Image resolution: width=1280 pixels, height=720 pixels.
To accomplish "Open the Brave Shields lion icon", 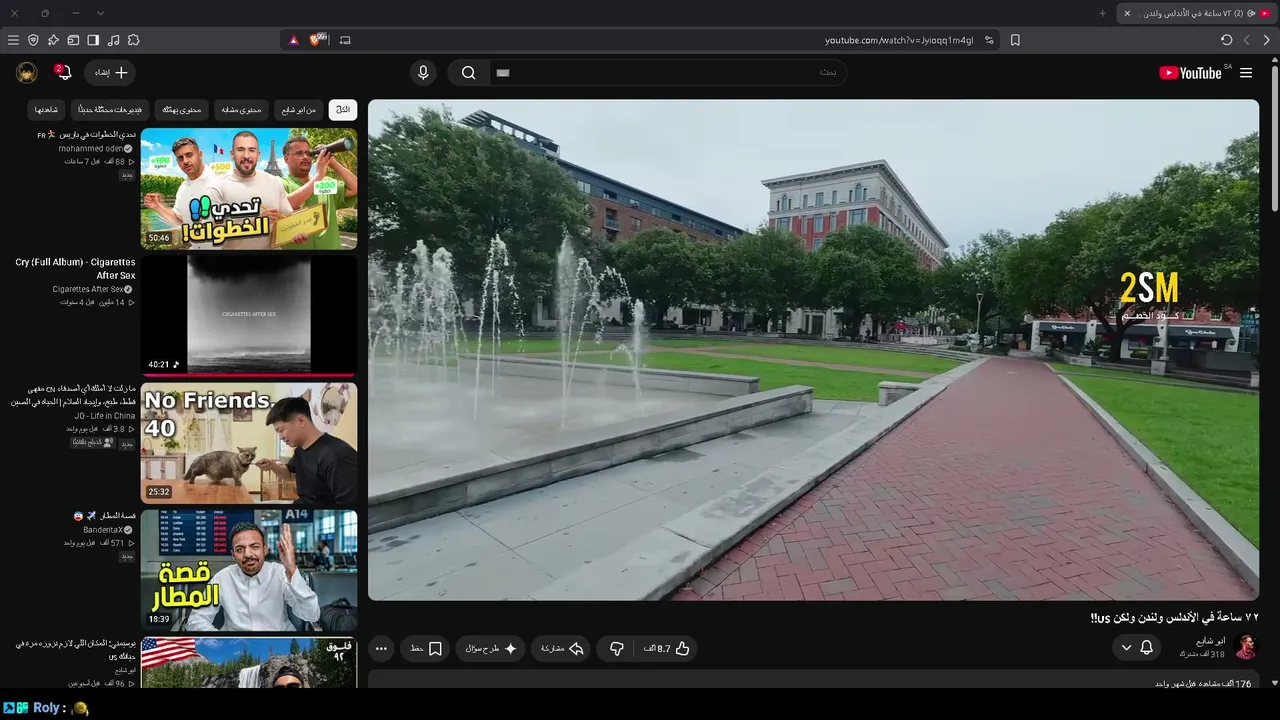I will (x=317, y=40).
